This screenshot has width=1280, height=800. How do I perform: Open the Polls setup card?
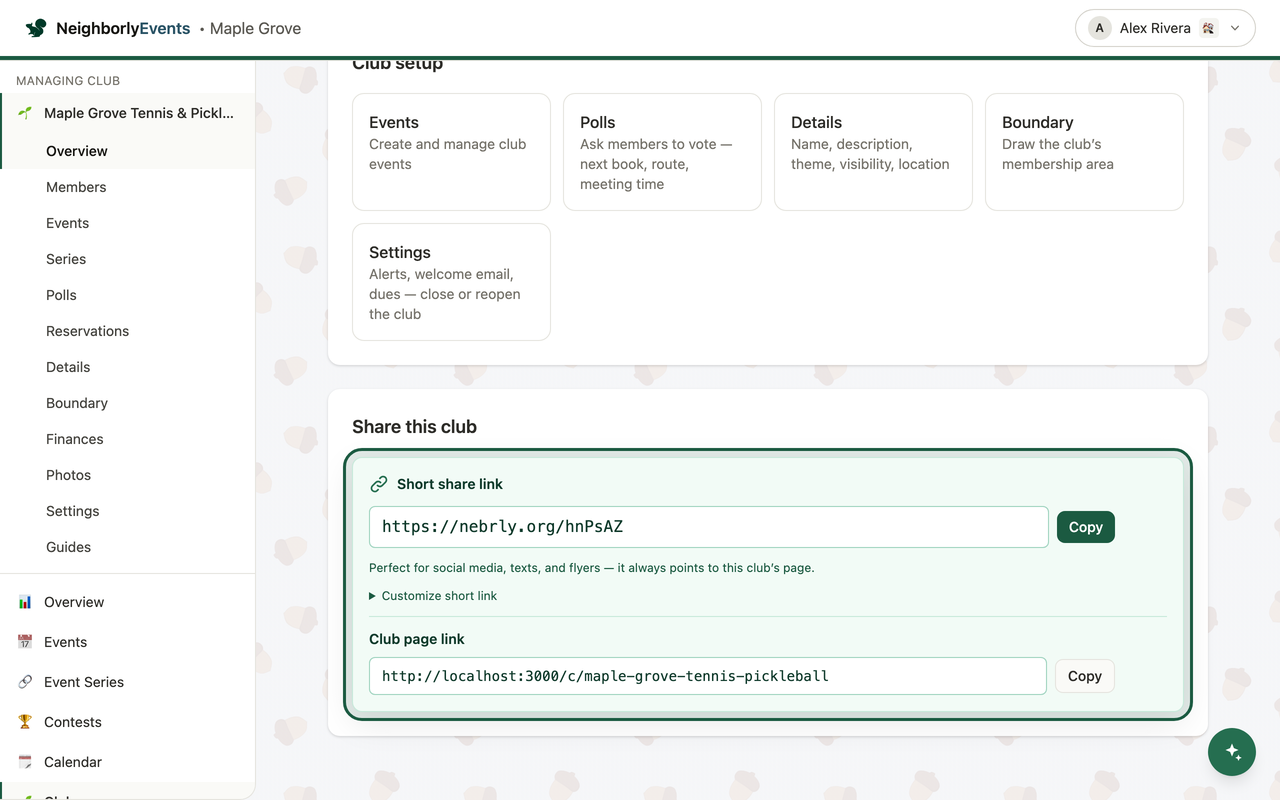pyautogui.click(x=662, y=152)
